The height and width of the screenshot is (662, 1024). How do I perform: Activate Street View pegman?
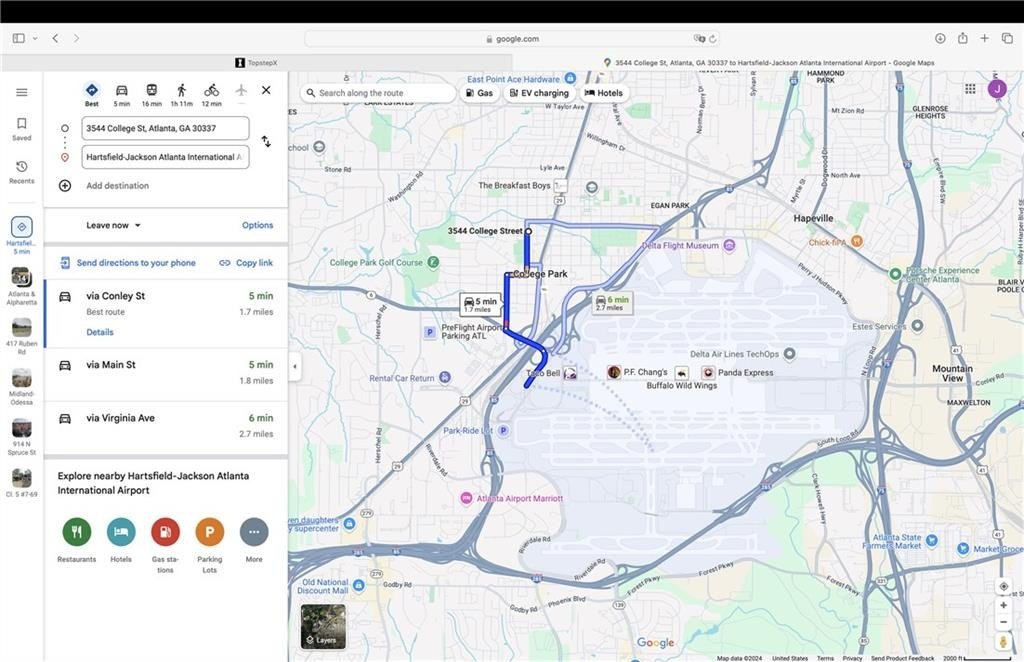tap(1004, 642)
